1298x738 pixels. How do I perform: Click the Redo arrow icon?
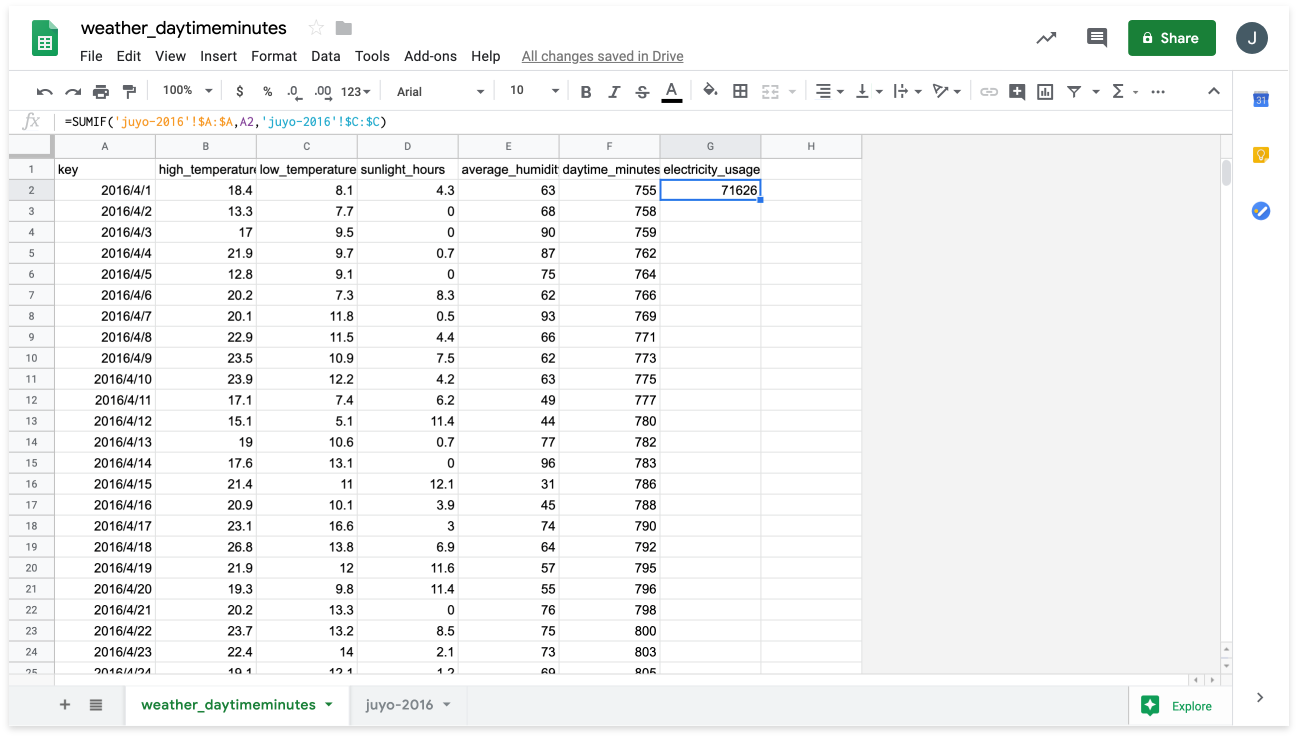pyautogui.click(x=73, y=91)
